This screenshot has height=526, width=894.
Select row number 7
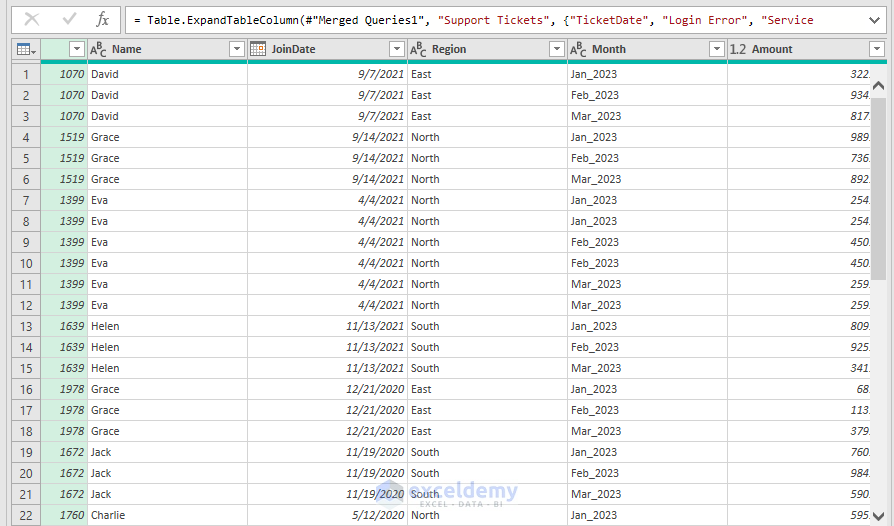coord(26,200)
